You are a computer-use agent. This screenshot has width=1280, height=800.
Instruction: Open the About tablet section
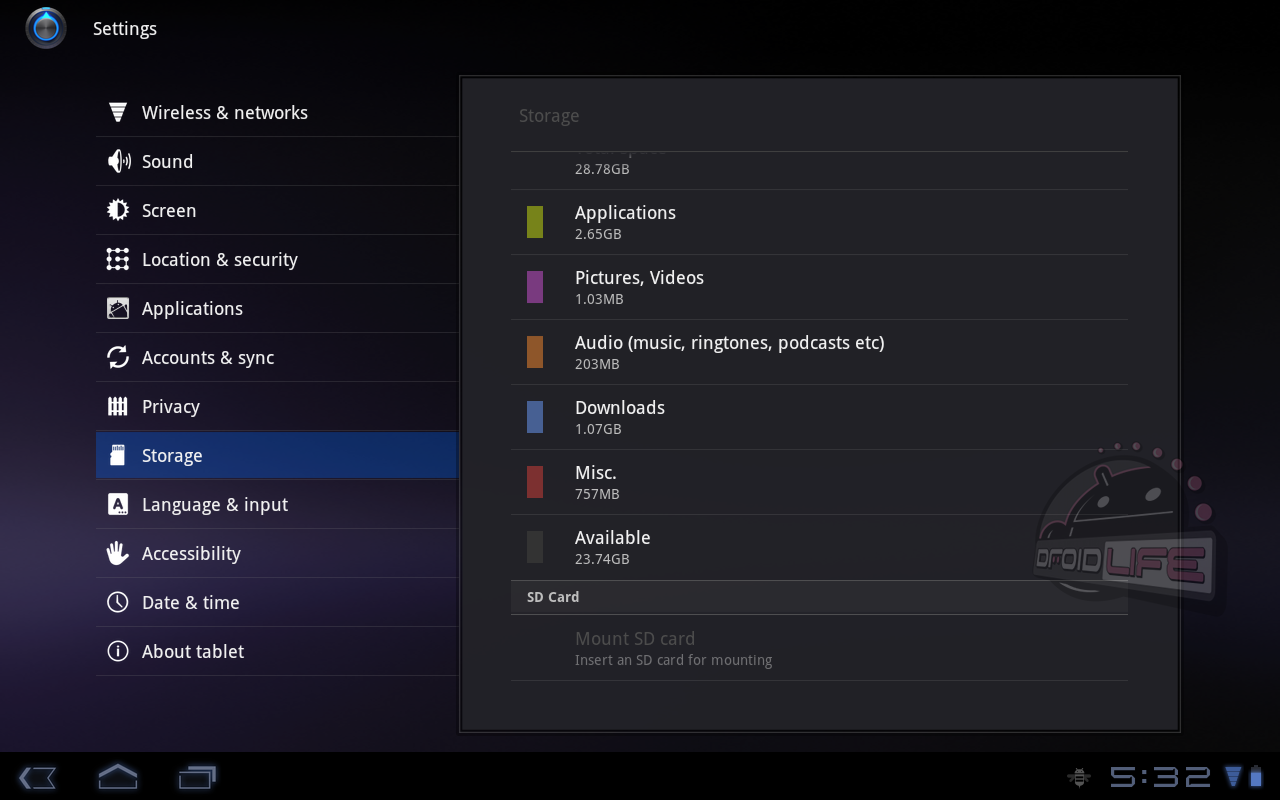pyautogui.click(x=193, y=651)
